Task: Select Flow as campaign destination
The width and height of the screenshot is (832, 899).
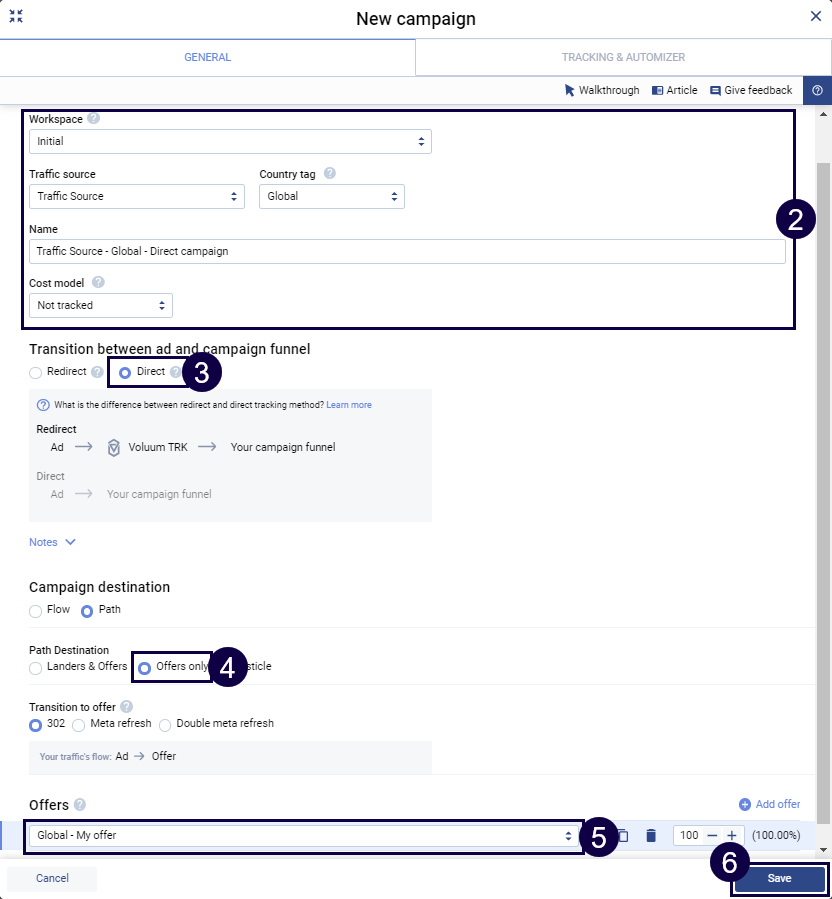Action: pyautogui.click(x=36, y=610)
